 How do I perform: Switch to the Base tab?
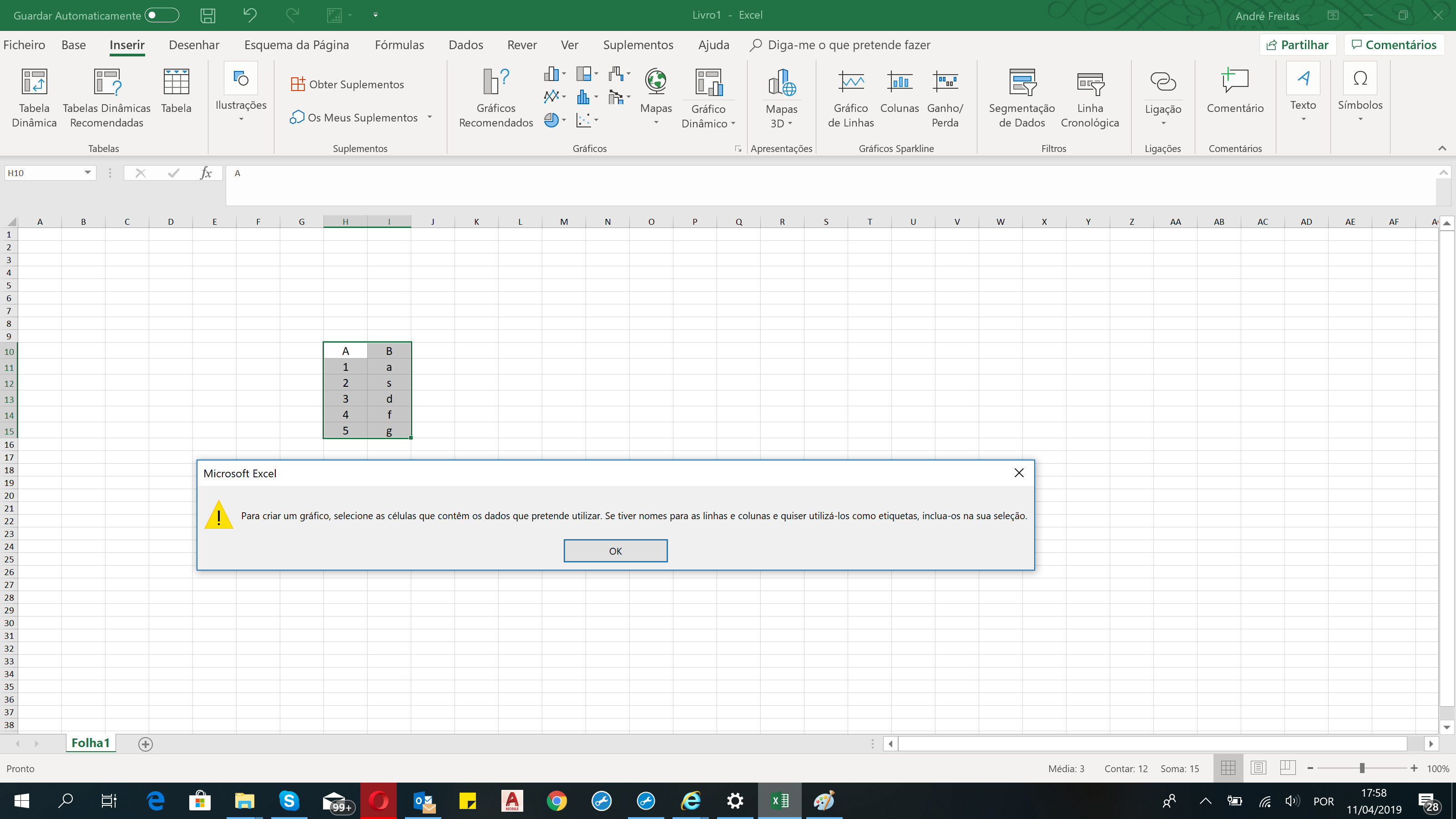click(x=73, y=45)
